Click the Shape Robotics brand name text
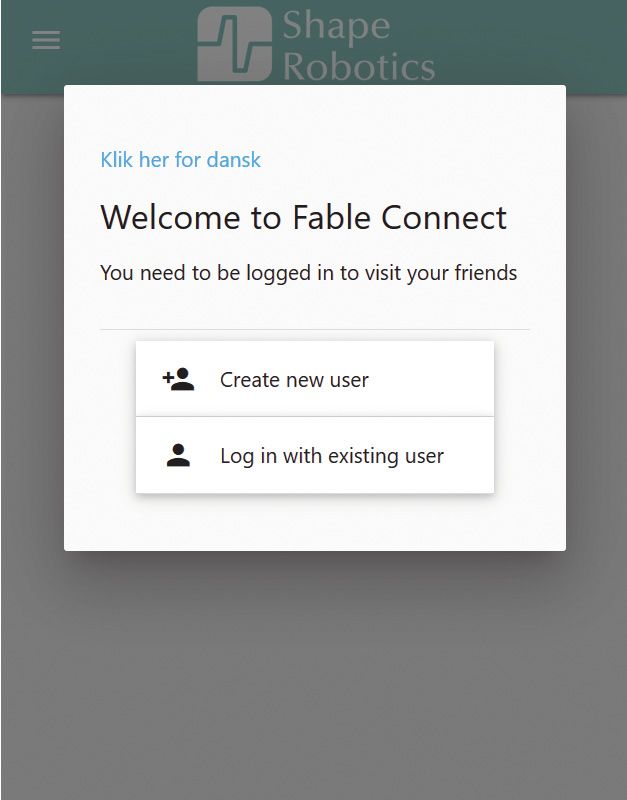Viewport: 627px width, 800px height. click(358, 46)
